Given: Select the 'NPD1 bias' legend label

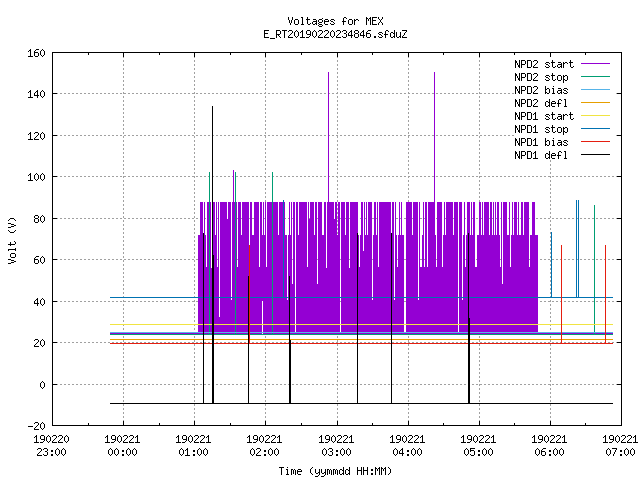Looking at the screenshot, I should pyautogui.click(x=541, y=142).
